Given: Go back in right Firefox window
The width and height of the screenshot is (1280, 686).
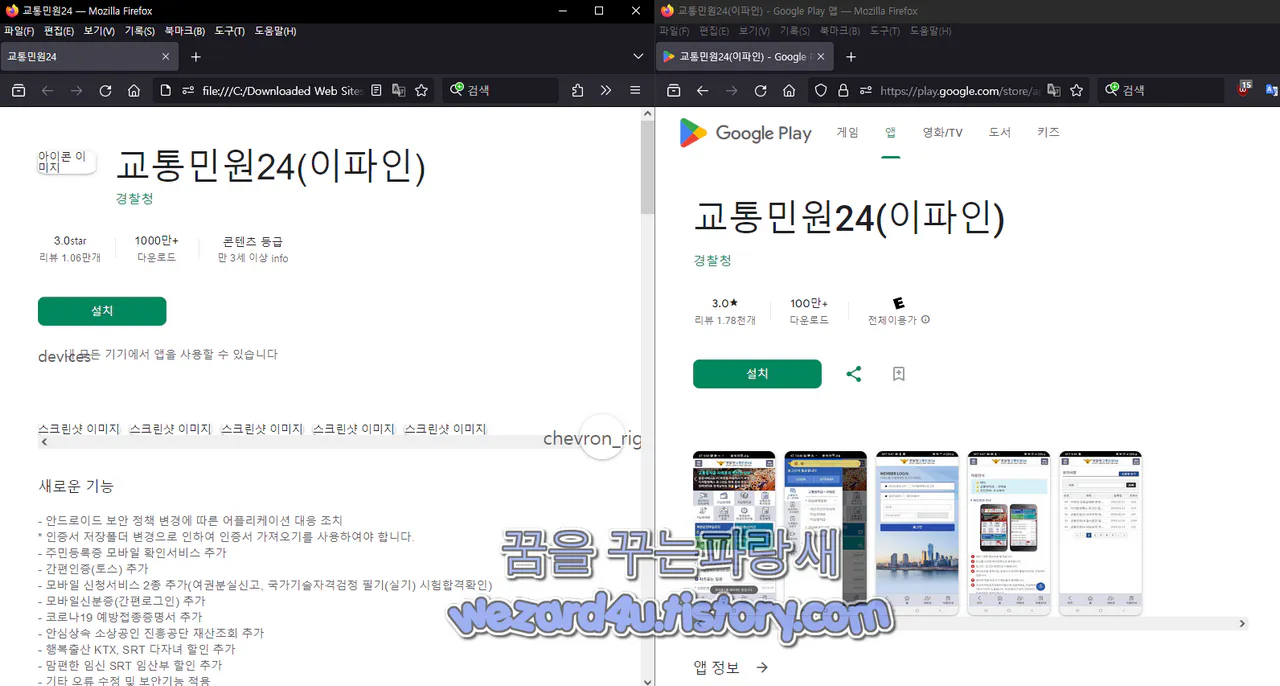Looking at the screenshot, I should pyautogui.click(x=702, y=90).
